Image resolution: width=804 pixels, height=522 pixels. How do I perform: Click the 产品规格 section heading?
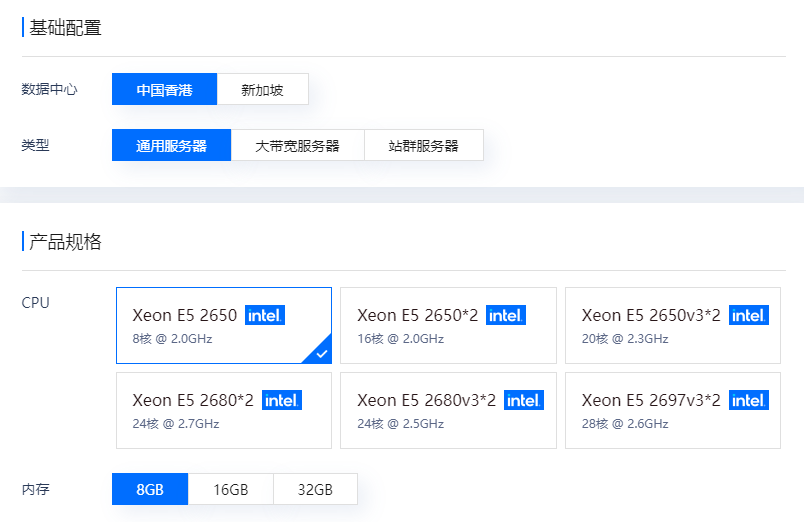pyautogui.click(x=65, y=242)
